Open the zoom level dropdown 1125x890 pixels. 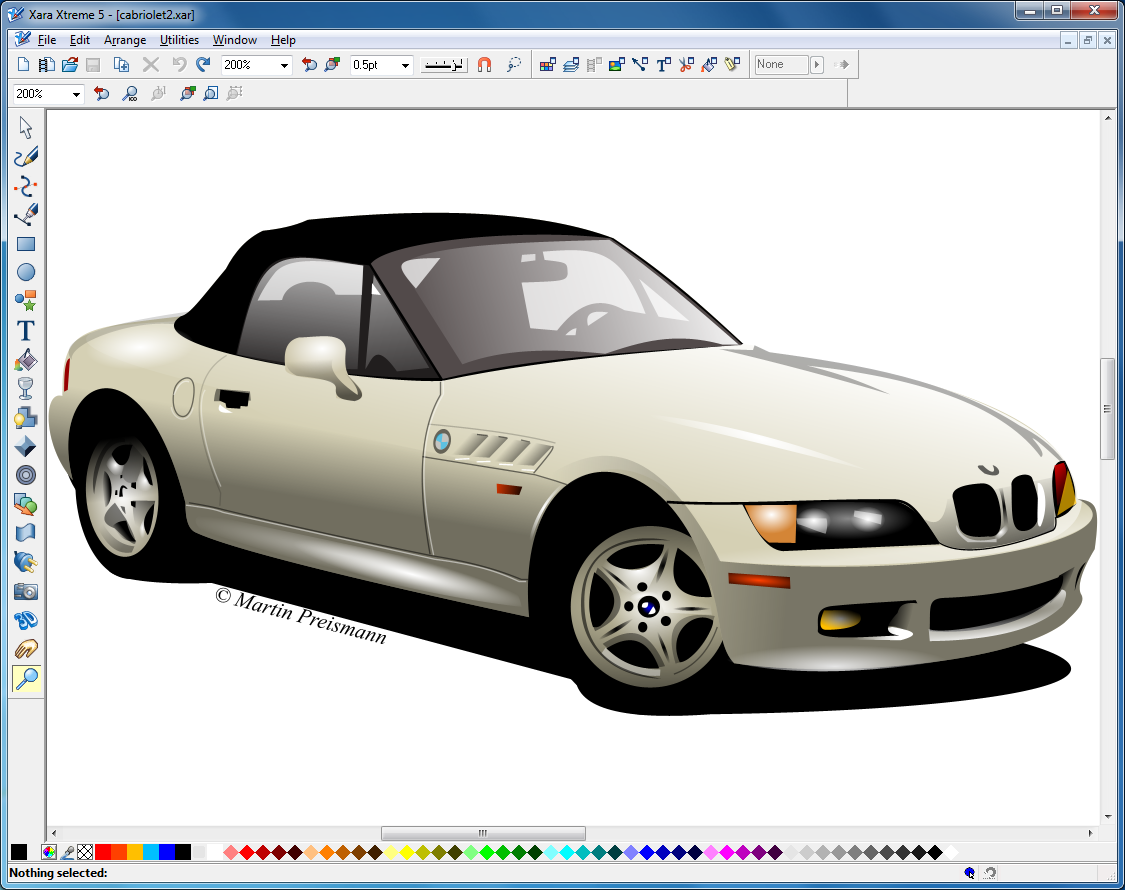pos(282,64)
